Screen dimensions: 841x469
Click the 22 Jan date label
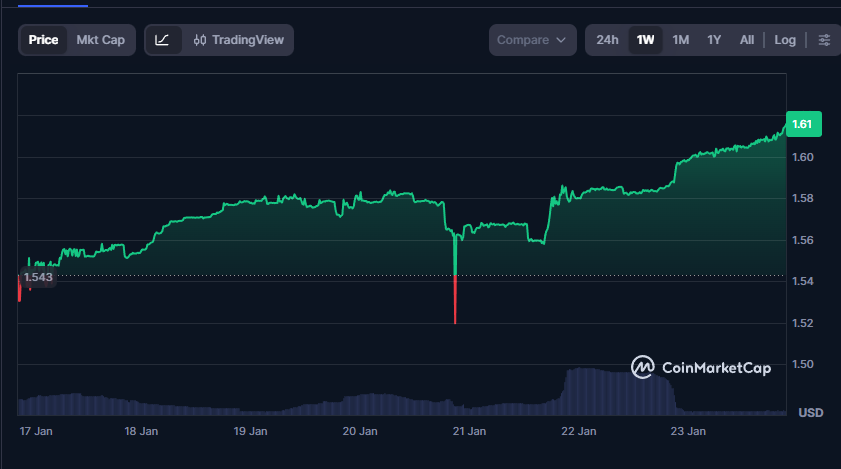(579, 431)
